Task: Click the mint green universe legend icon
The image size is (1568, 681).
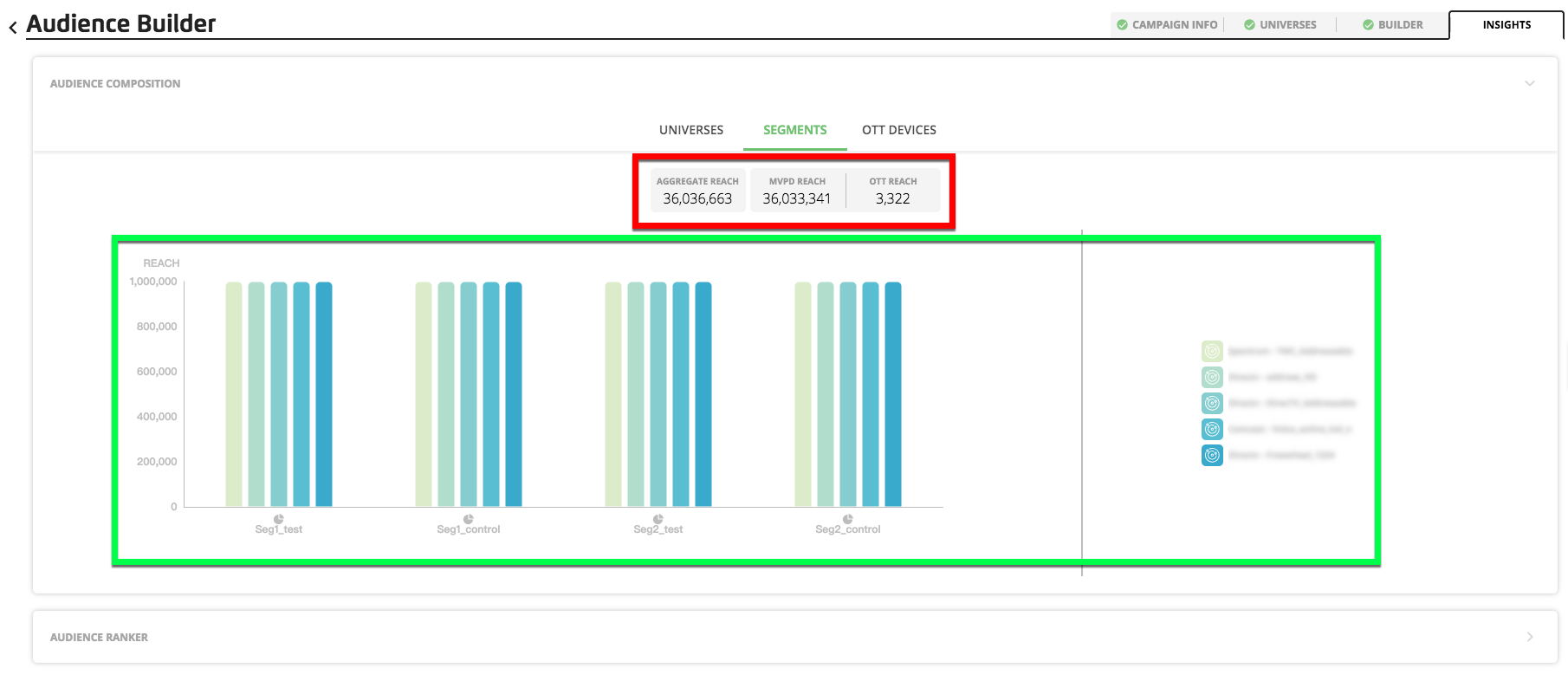Action: 1212,377
